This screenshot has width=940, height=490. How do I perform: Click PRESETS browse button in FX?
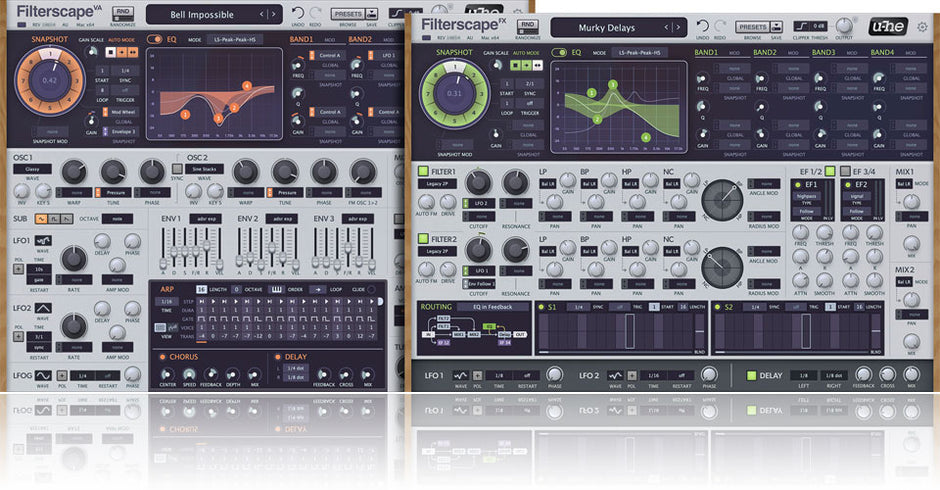[752, 27]
